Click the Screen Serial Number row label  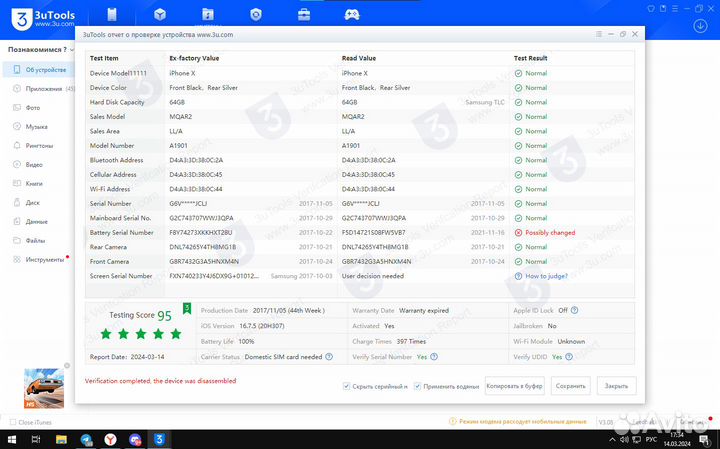[x=121, y=276]
